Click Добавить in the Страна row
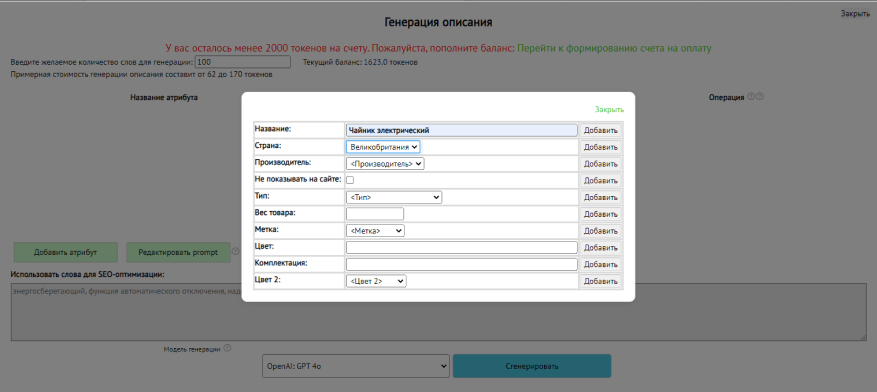 click(x=601, y=147)
